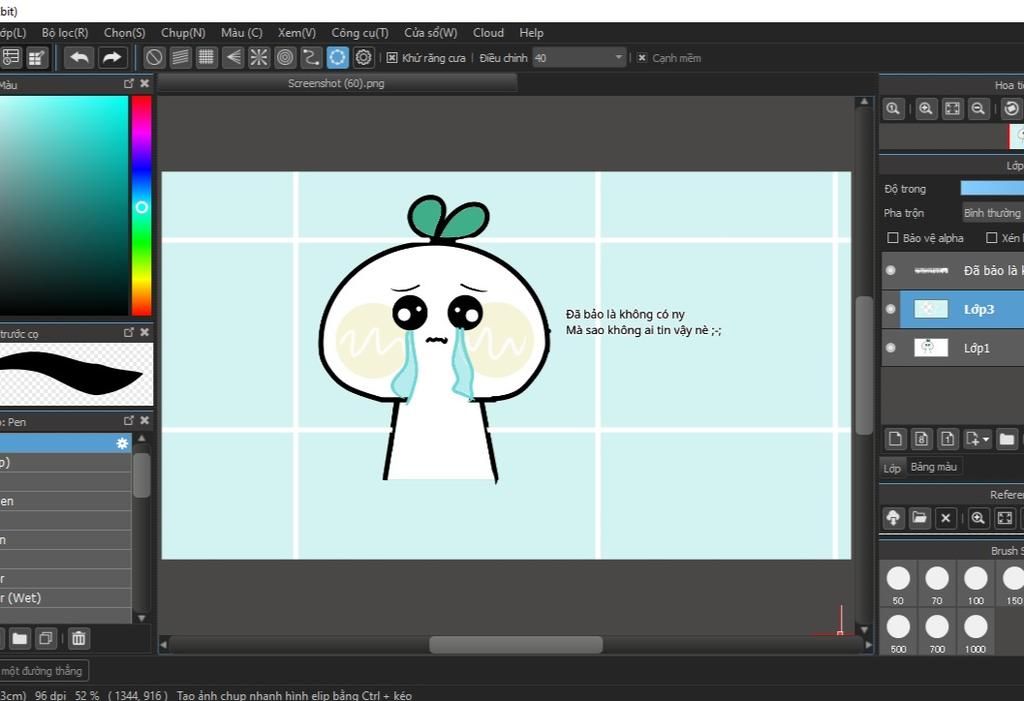Viewport: 1024px width, 701px height.
Task: Toggle the Khử răng cưa checkbox
Action: coord(392,58)
